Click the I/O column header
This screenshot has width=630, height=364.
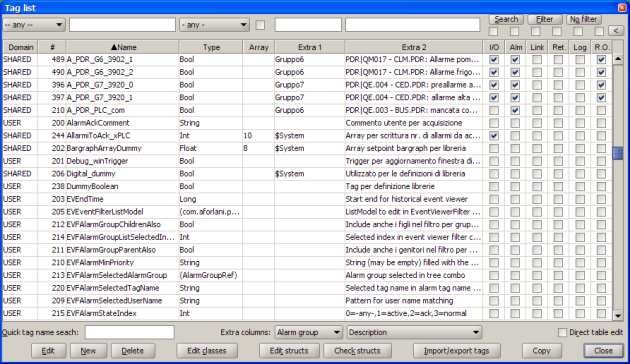(494, 47)
